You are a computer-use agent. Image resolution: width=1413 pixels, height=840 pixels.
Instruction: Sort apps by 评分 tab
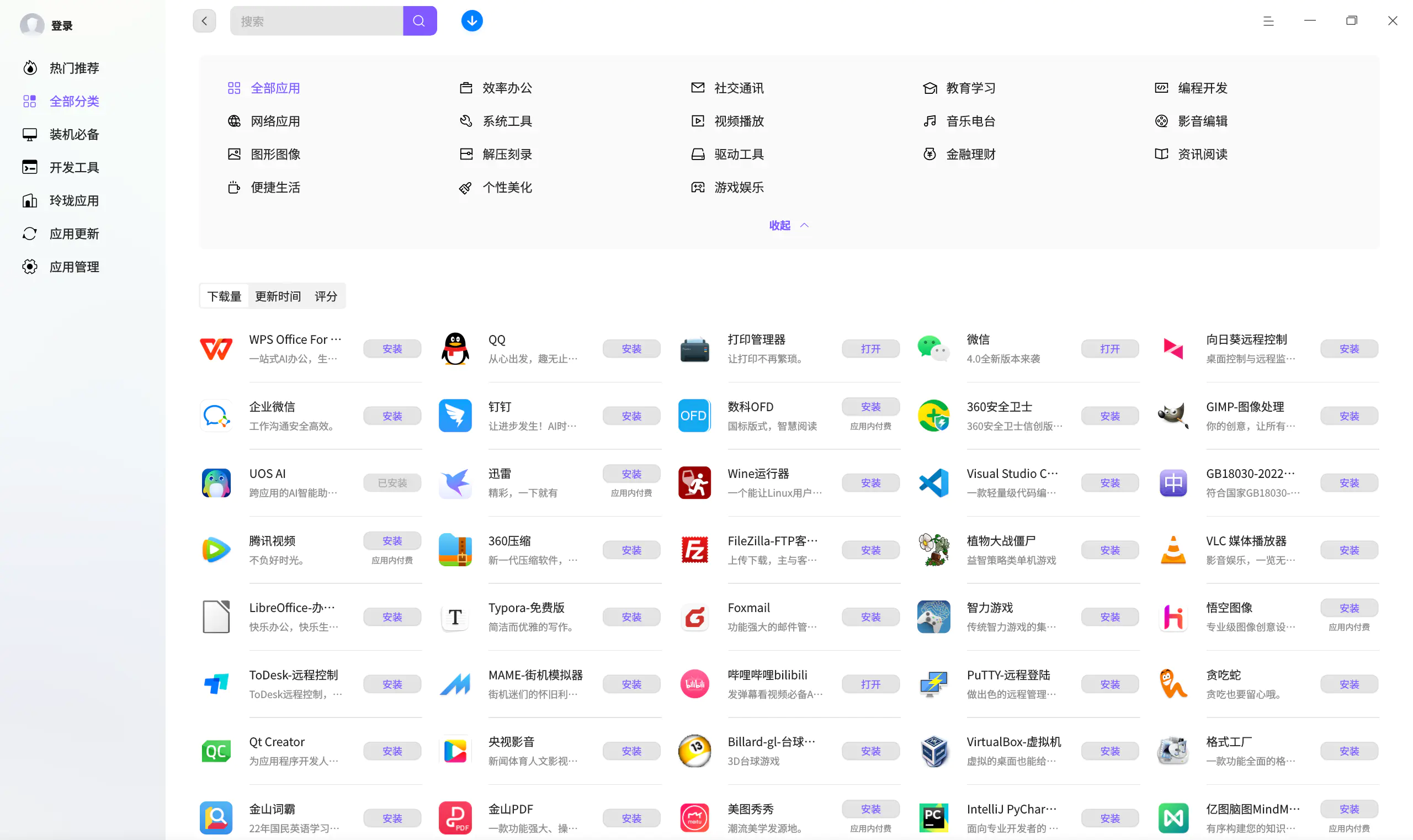(x=326, y=296)
